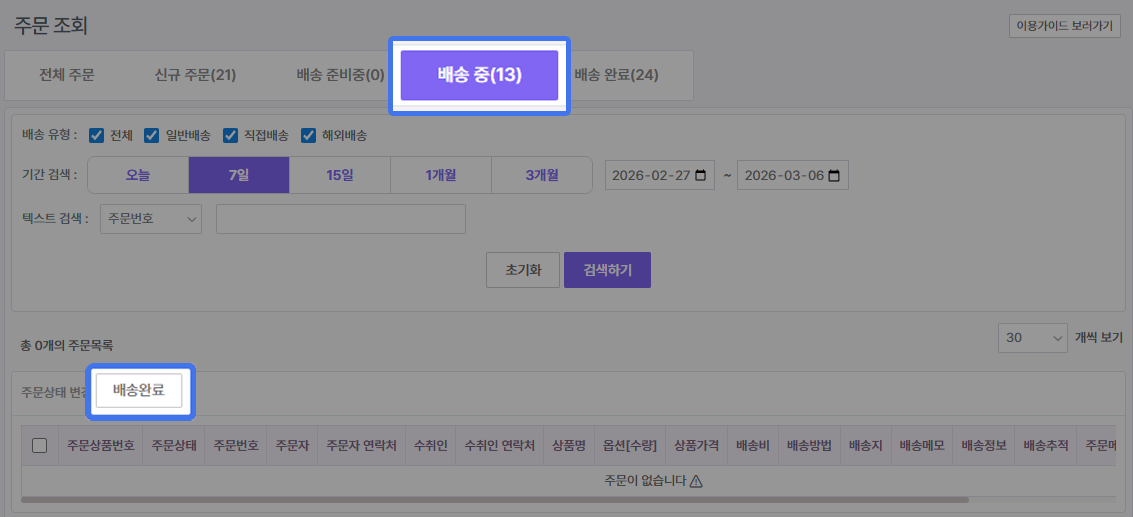Select the 배송 중(13) tab
Screen dimensions: 1133x517
tap(479, 76)
